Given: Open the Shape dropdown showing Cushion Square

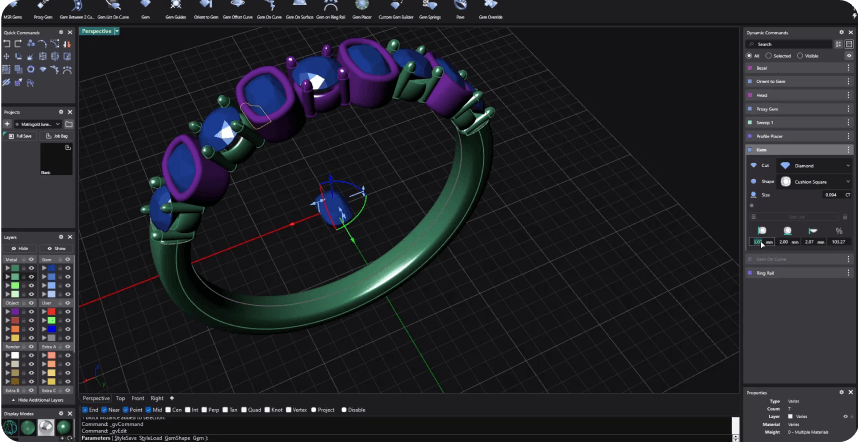Looking at the screenshot, I should pos(815,181).
